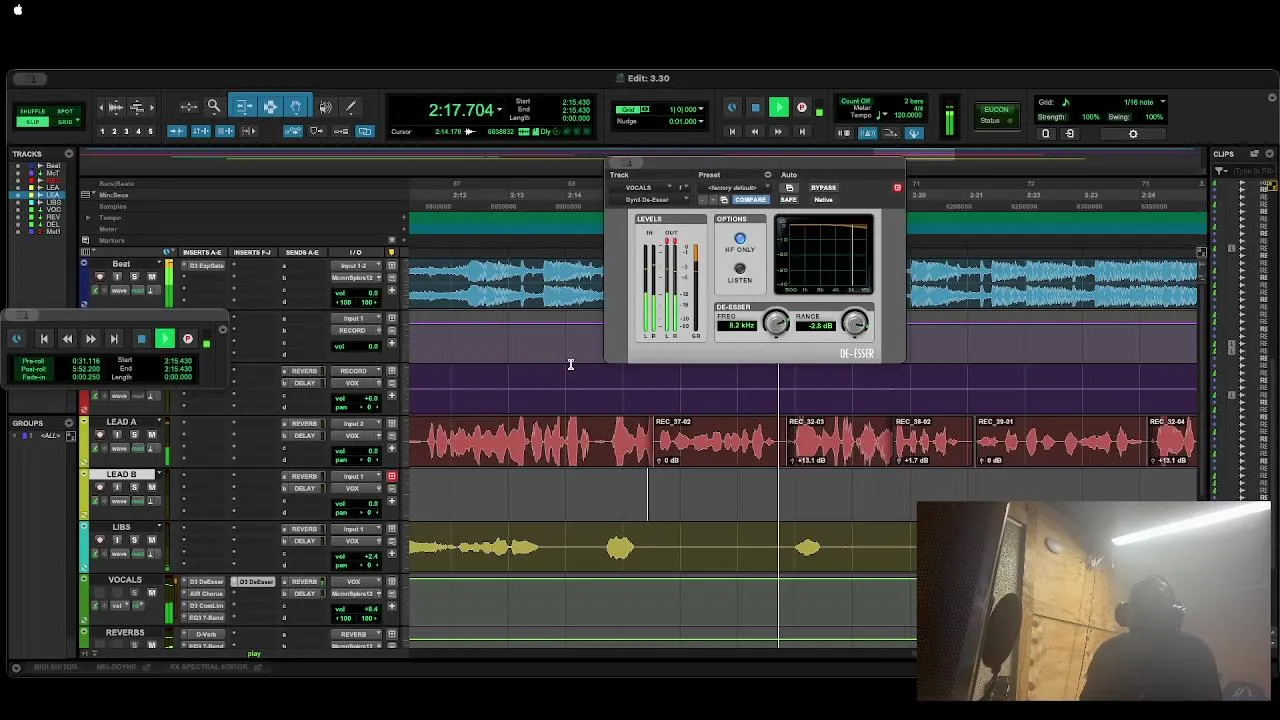Enable Slip edit mode
Image resolution: width=1280 pixels, height=720 pixels.
32,121
